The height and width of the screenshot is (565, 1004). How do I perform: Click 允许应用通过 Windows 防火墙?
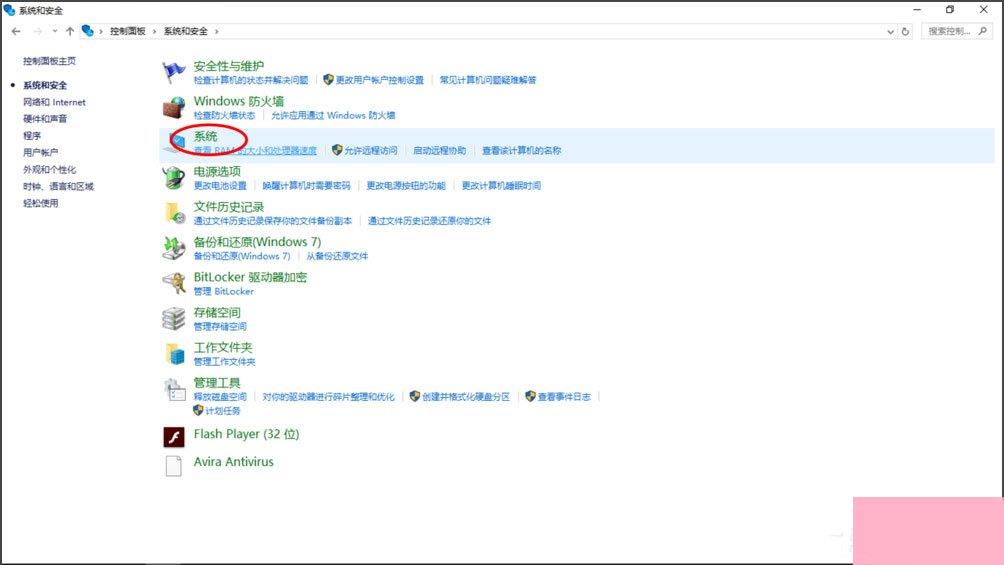coord(333,115)
